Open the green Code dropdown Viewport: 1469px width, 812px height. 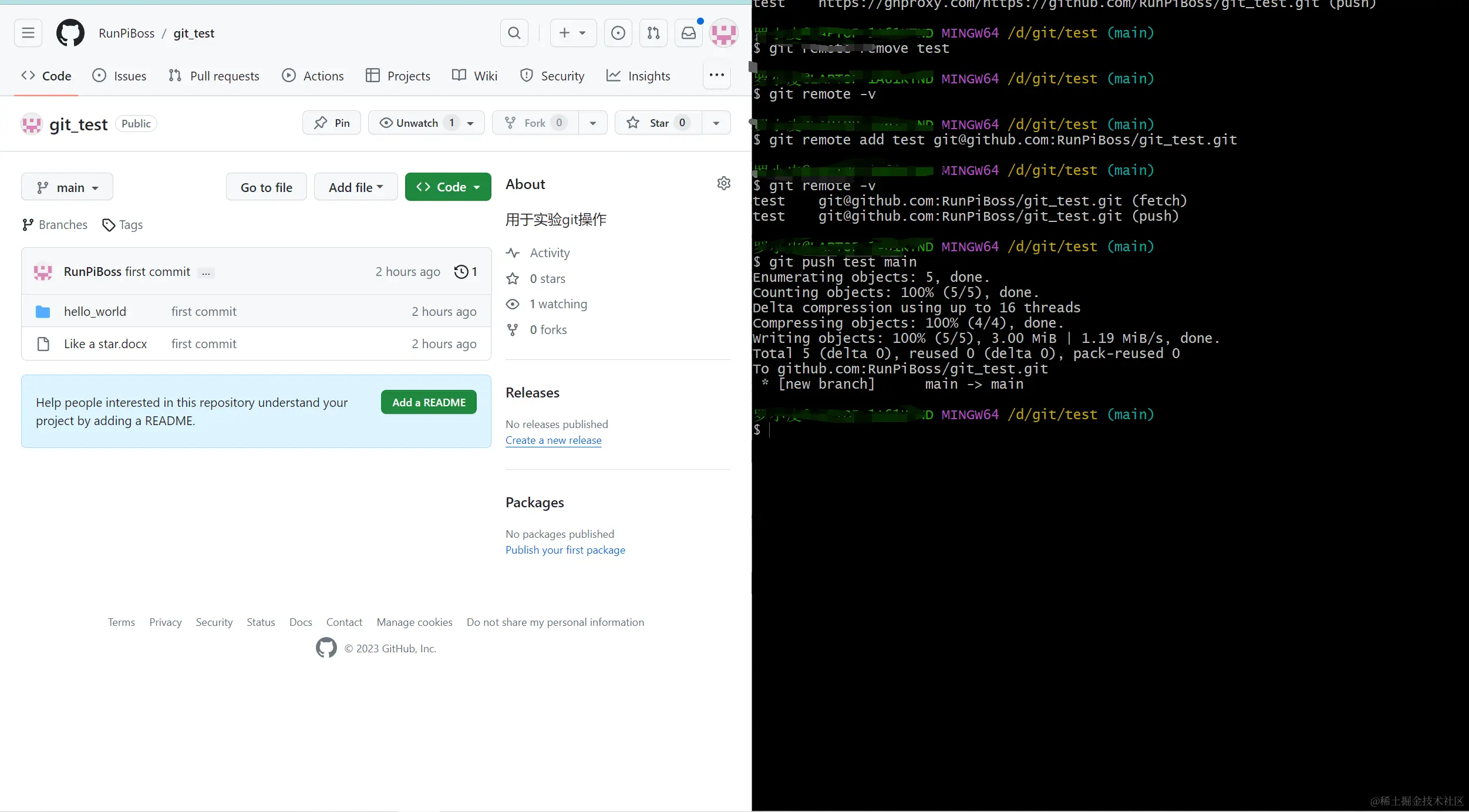tap(447, 187)
